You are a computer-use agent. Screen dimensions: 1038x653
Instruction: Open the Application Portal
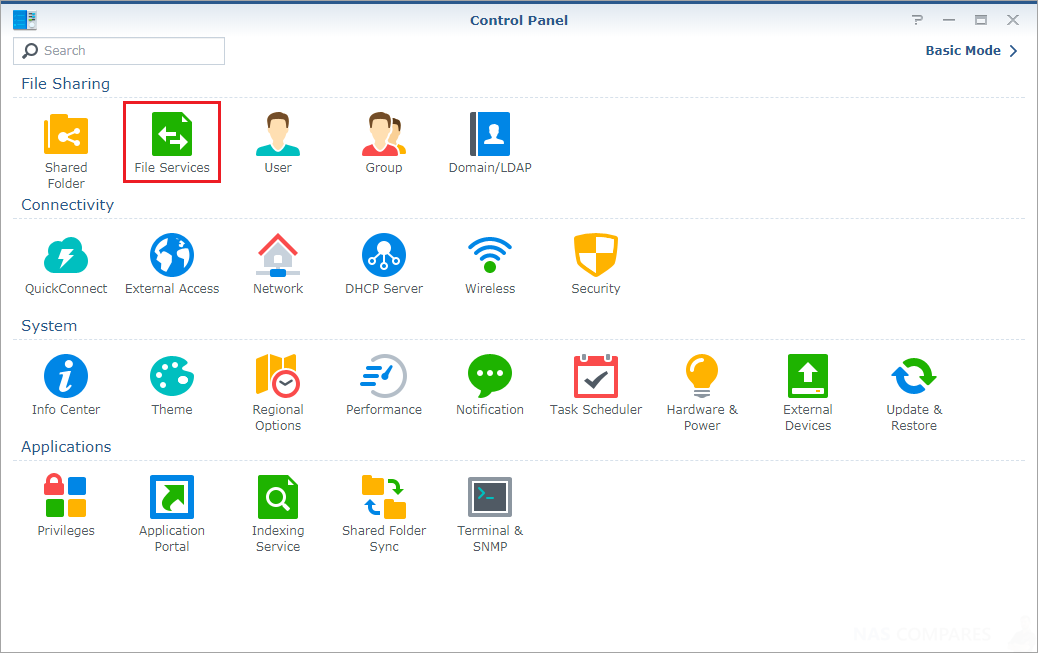click(x=171, y=514)
